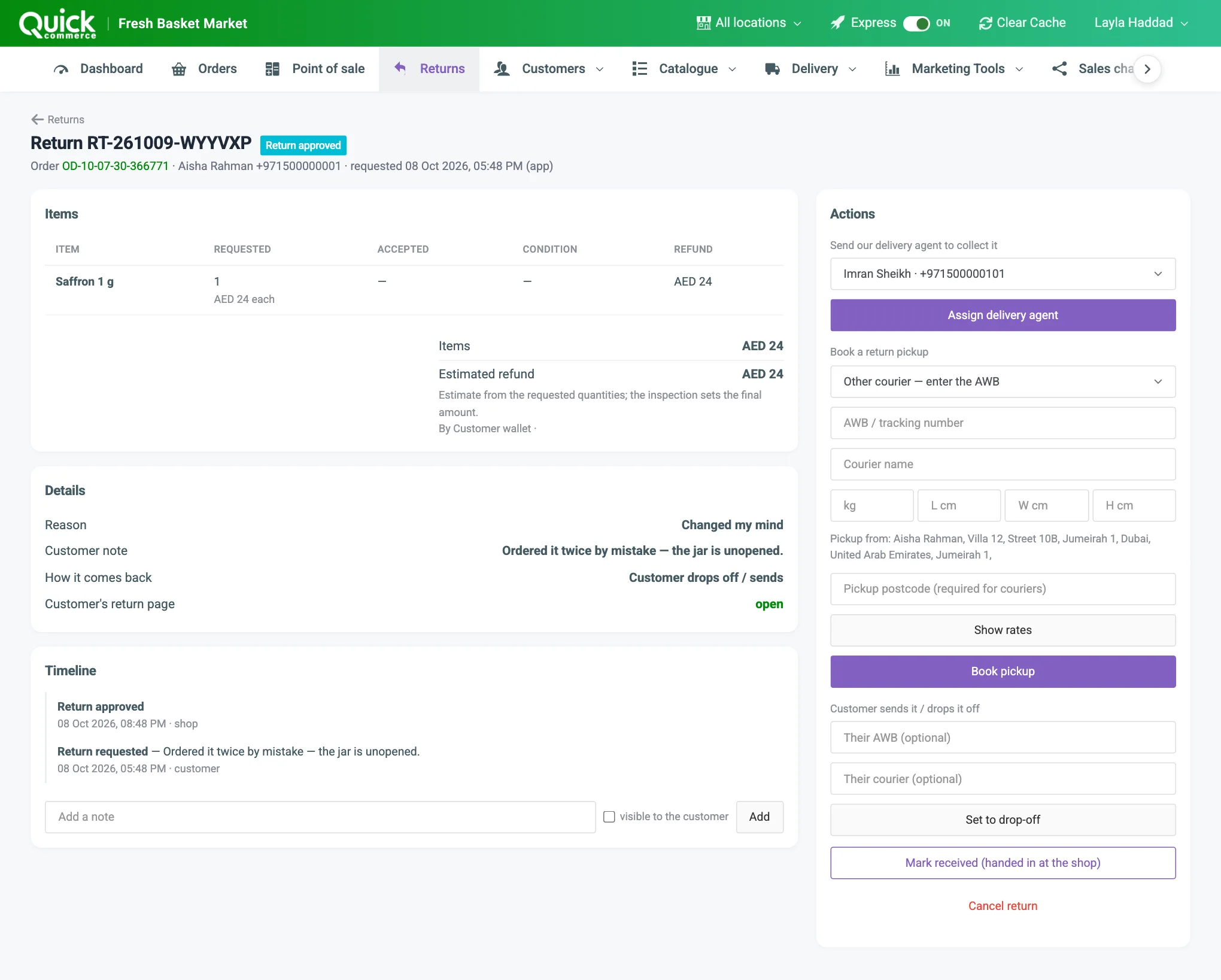This screenshot has height=980, width=1221.
Task: Click the Express rocket icon
Action: point(838,23)
